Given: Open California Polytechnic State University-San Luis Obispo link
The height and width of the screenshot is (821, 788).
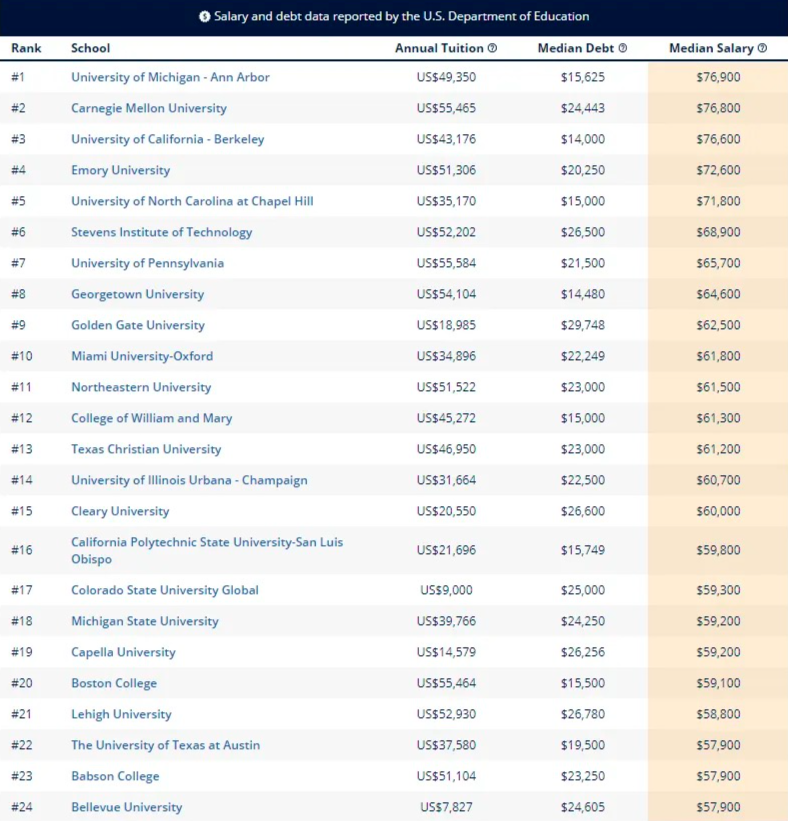Looking at the screenshot, I should (x=207, y=550).
